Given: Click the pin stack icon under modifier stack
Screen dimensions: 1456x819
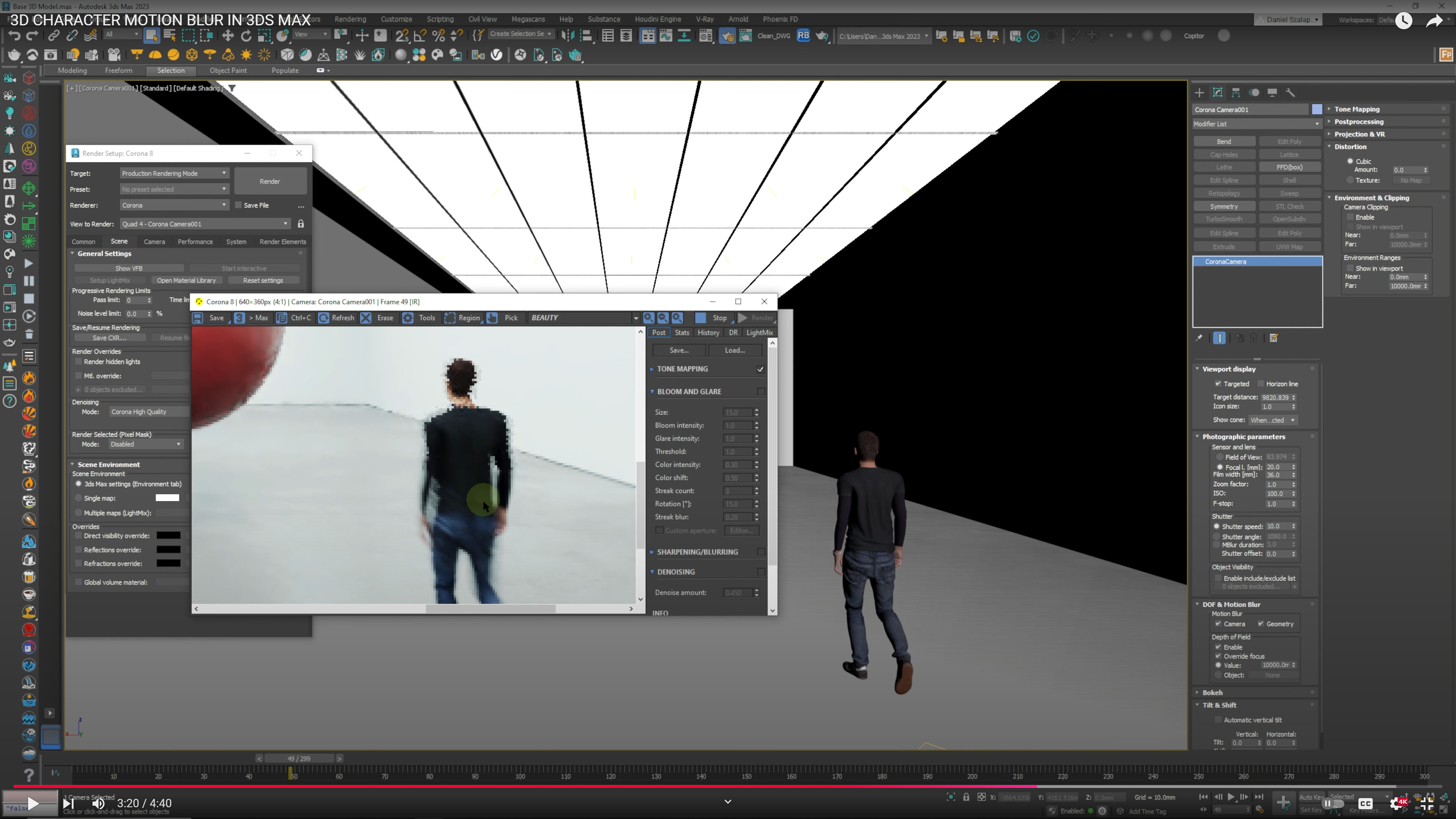Looking at the screenshot, I should point(1199,338).
